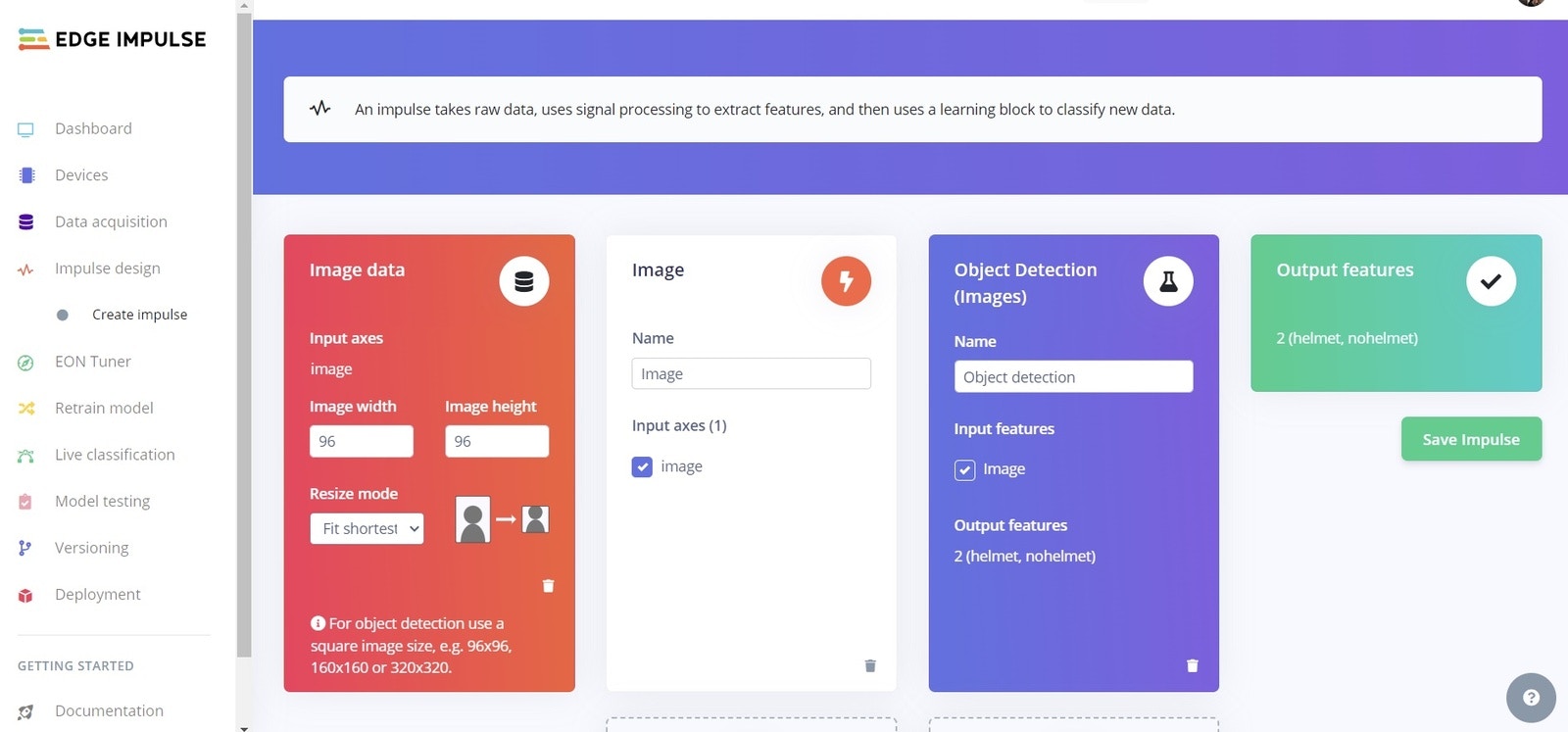Open the Resize mode dropdown
Screen dimensions: 1568x732
pos(367,529)
